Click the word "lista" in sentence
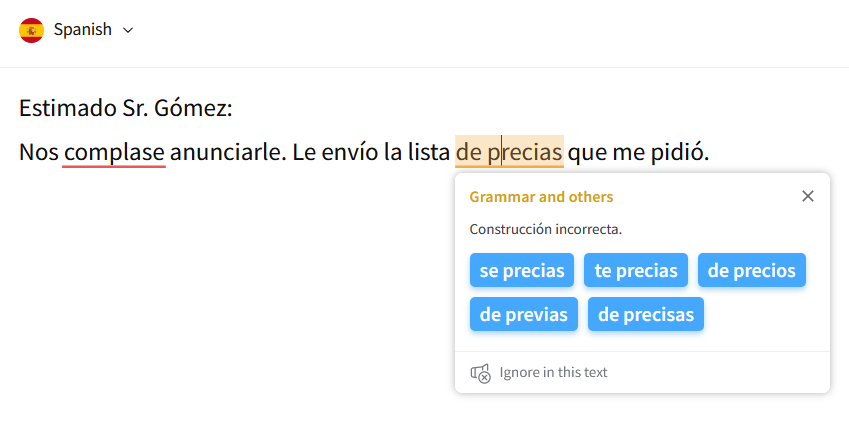The width and height of the screenshot is (849, 438). click(429, 153)
